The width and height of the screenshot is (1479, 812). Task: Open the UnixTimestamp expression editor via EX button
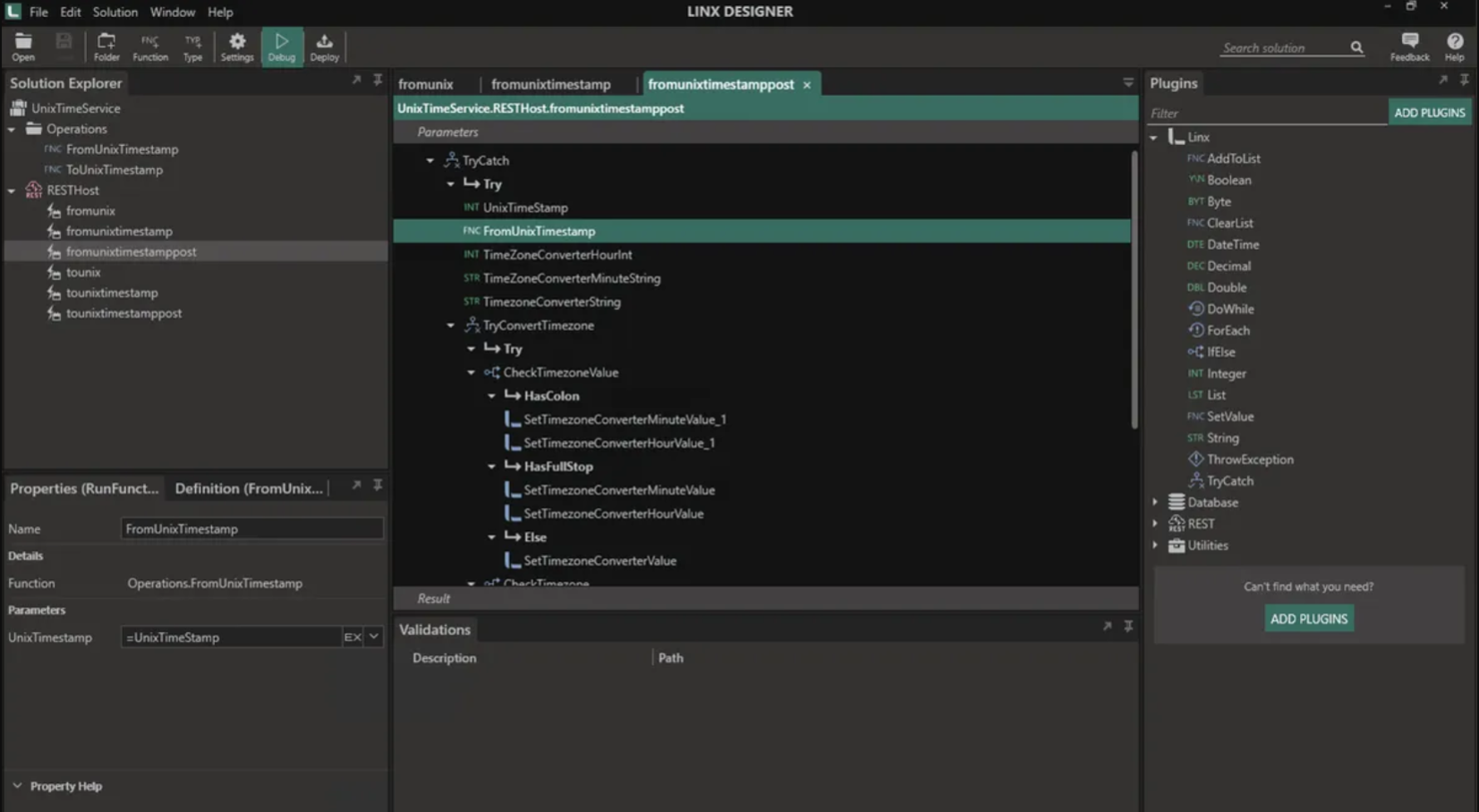point(352,636)
